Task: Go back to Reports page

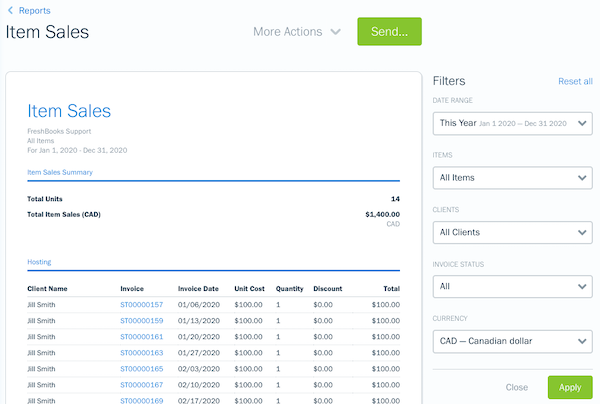Action: 35,11
